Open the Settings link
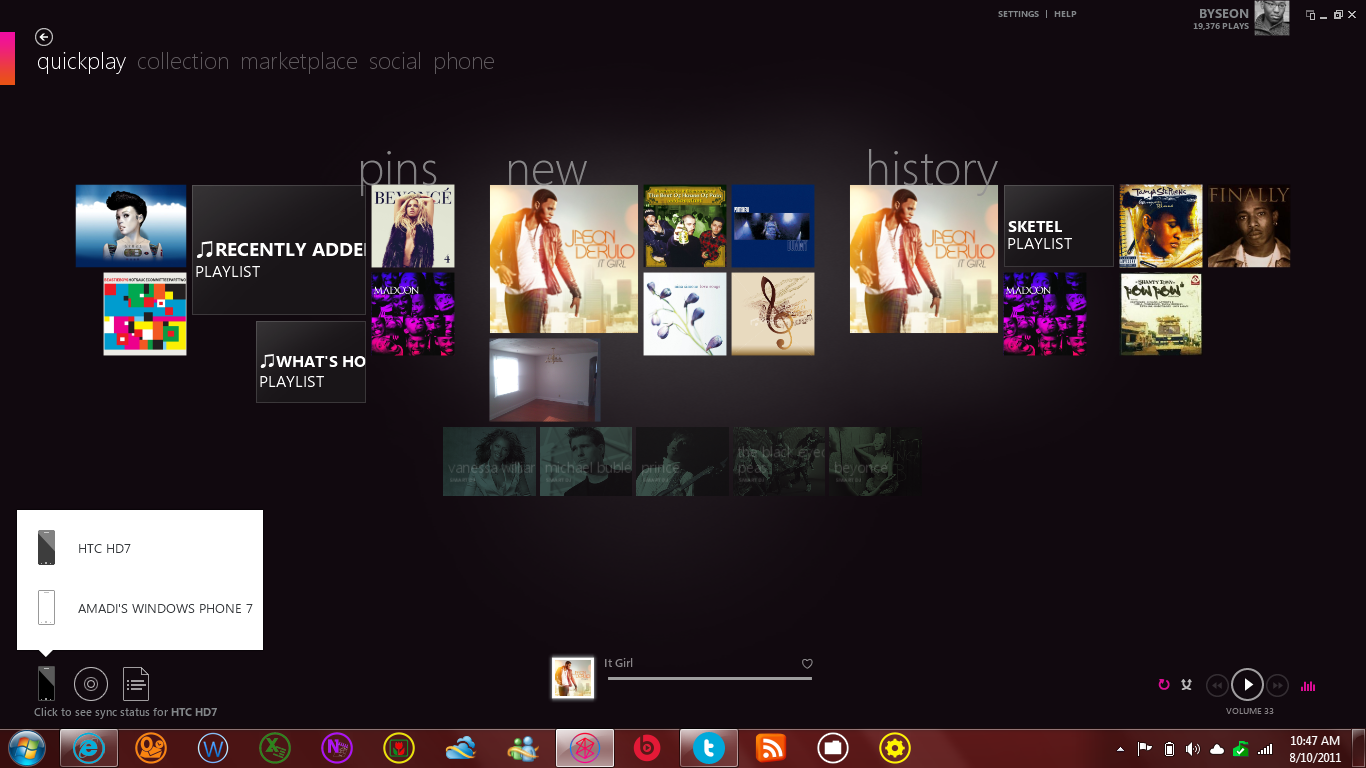The height and width of the screenshot is (768, 1366). (1018, 14)
